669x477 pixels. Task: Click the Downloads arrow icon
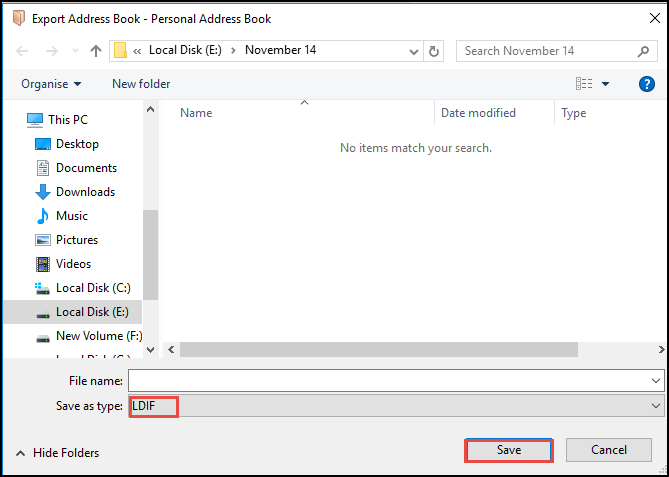coord(43,192)
